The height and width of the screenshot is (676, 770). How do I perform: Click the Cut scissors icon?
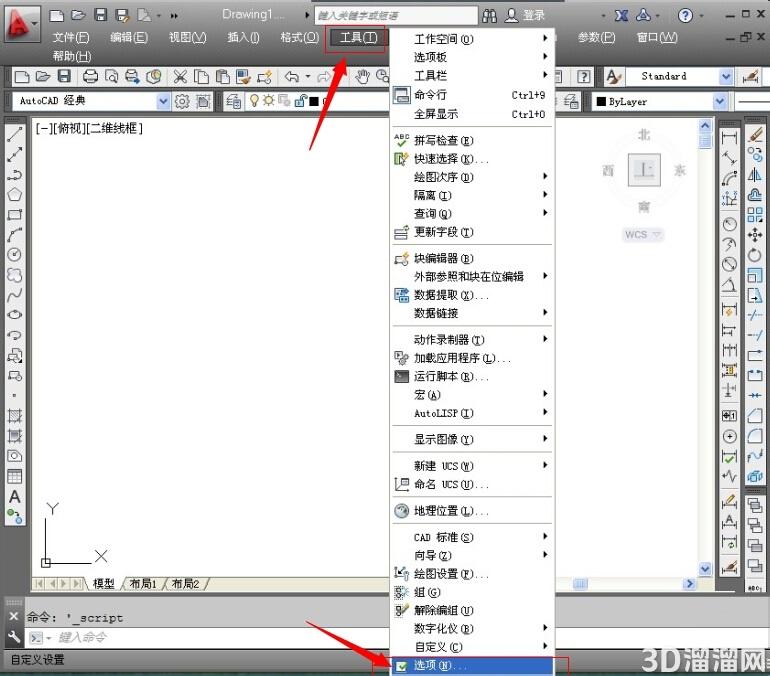point(180,76)
